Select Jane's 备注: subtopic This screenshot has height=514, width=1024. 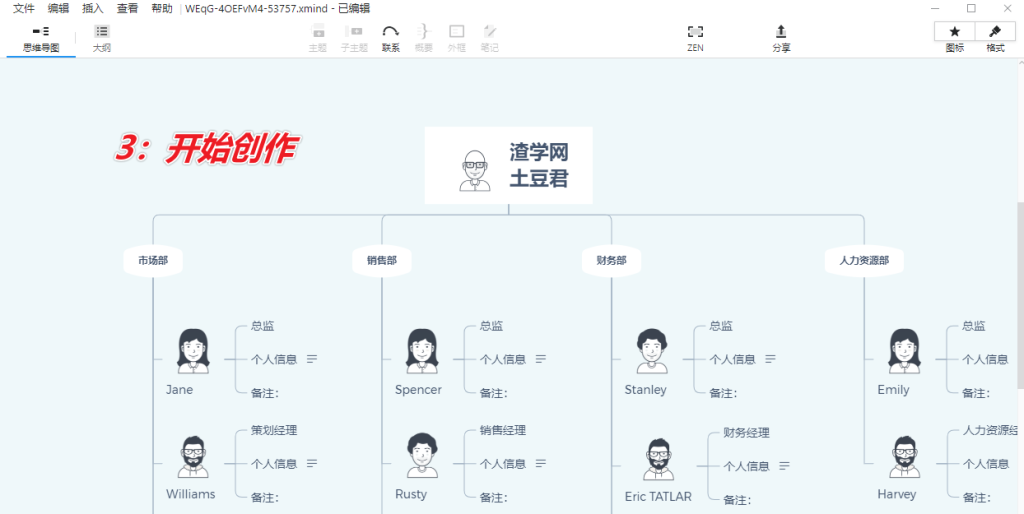(x=265, y=393)
